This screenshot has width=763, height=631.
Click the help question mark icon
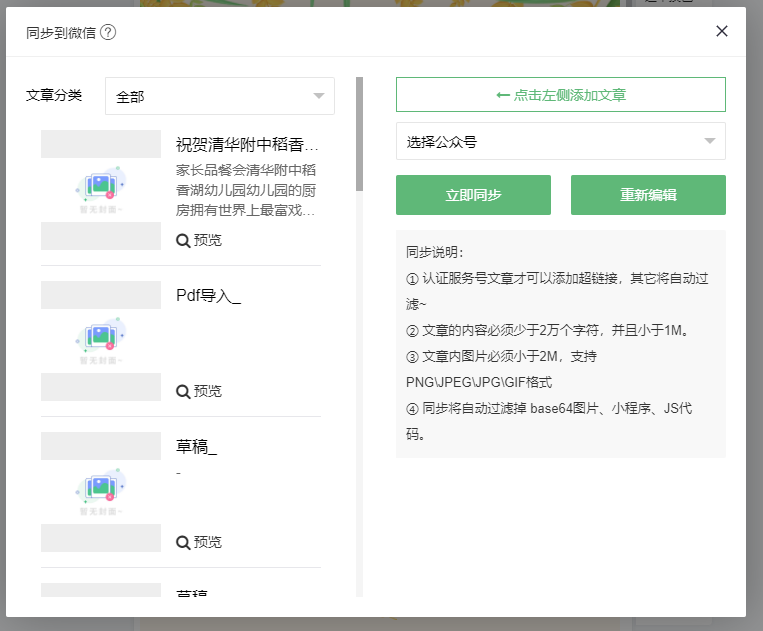[108, 33]
